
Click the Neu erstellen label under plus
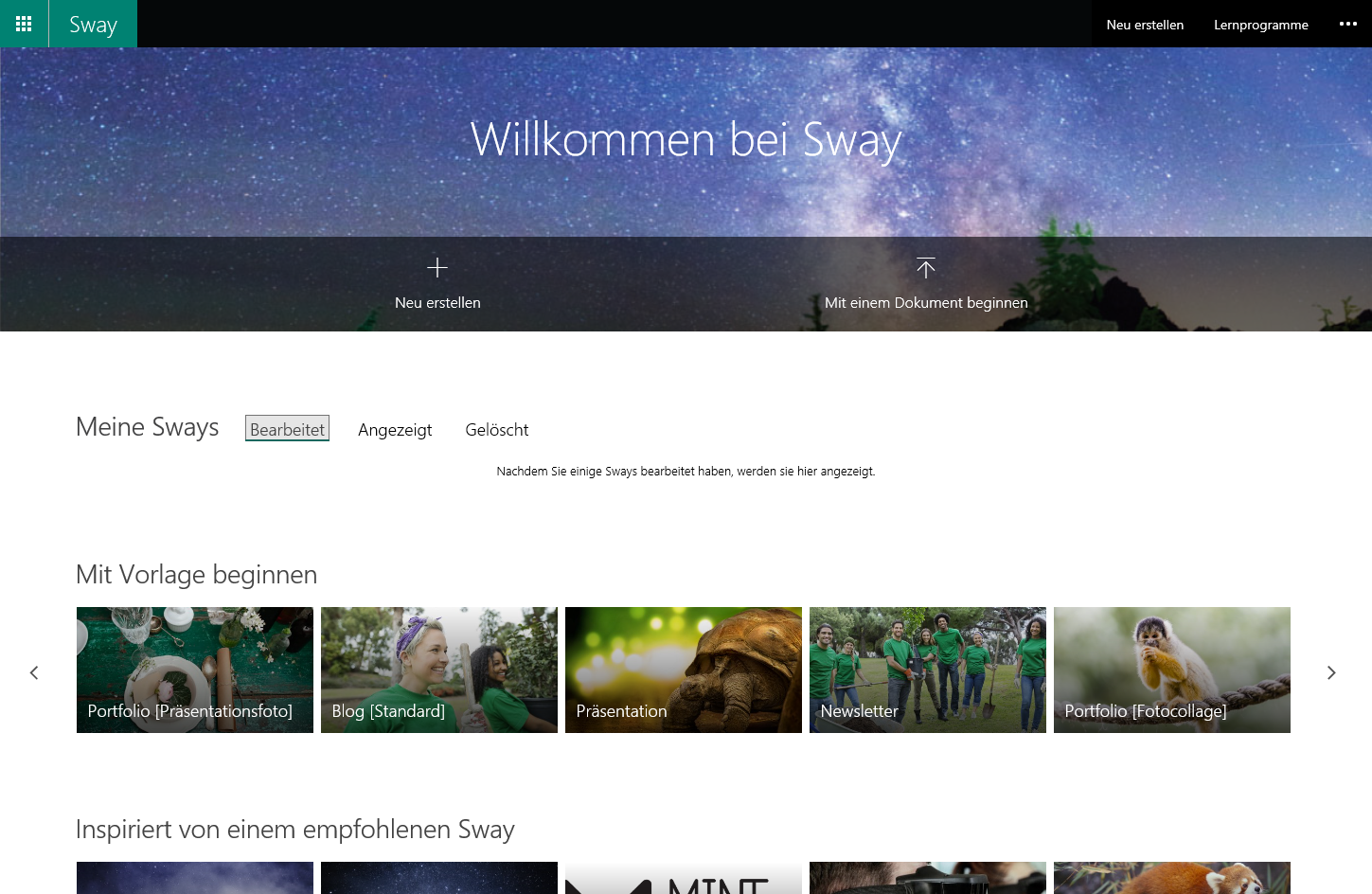pyautogui.click(x=437, y=303)
